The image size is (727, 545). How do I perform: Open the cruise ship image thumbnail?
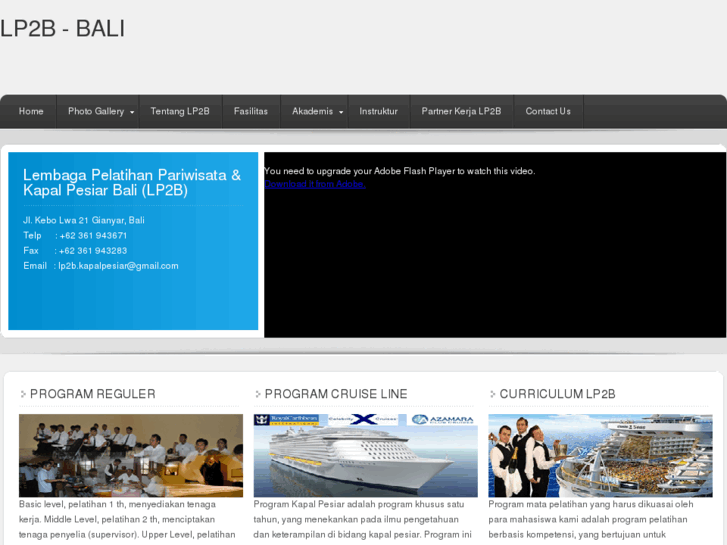[365, 455]
